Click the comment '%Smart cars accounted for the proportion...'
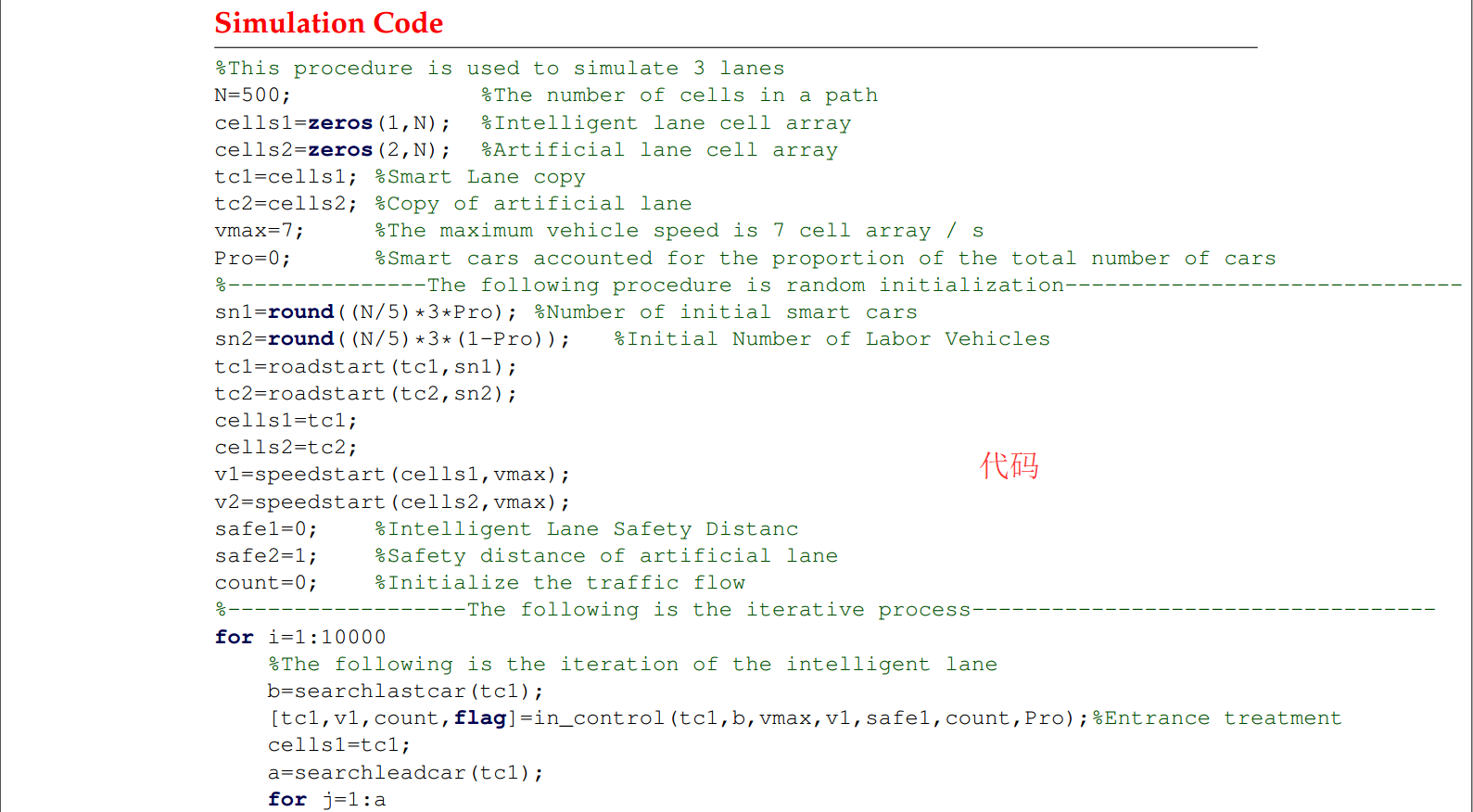 [x=825, y=259]
